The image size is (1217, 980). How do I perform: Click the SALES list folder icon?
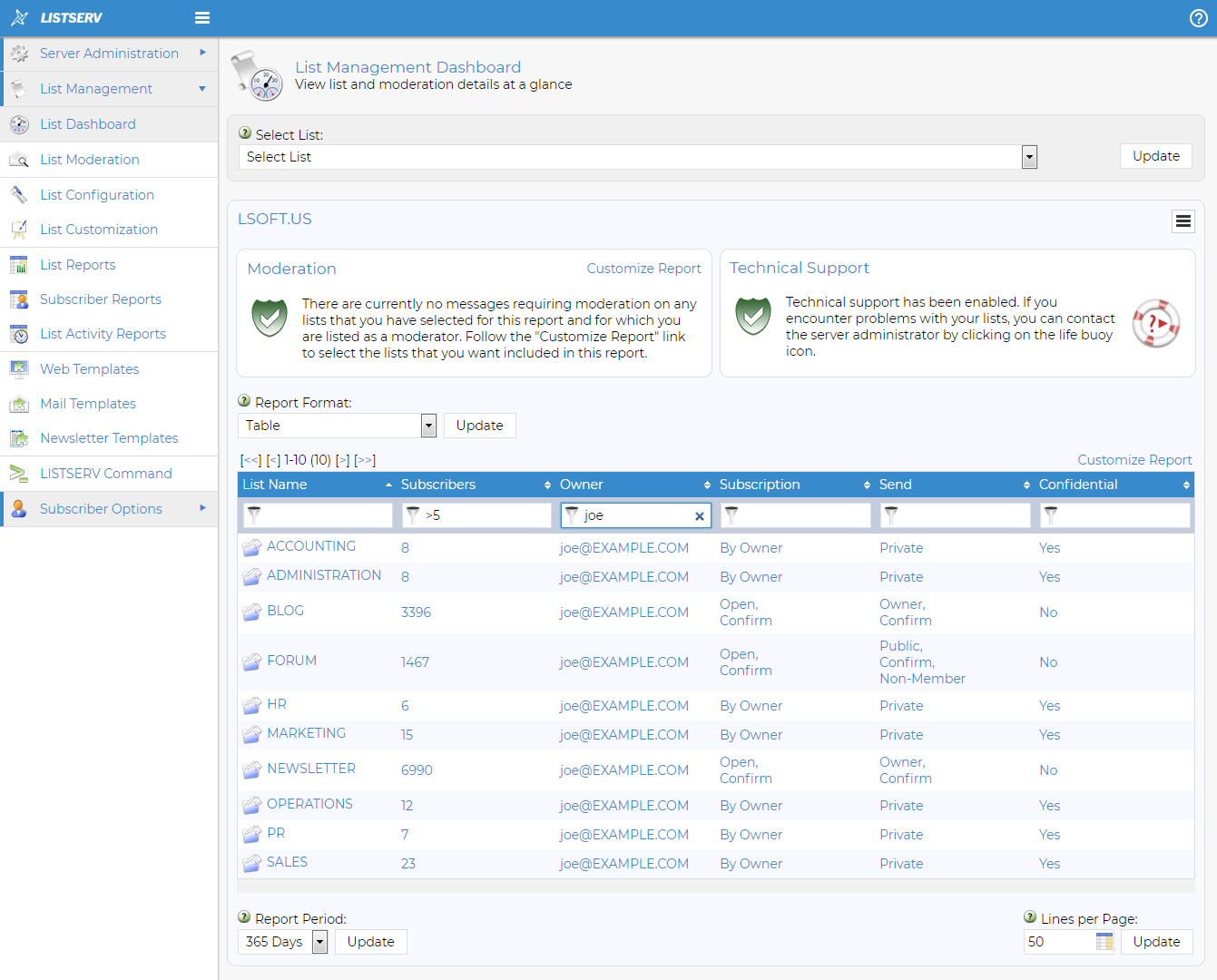point(251,864)
